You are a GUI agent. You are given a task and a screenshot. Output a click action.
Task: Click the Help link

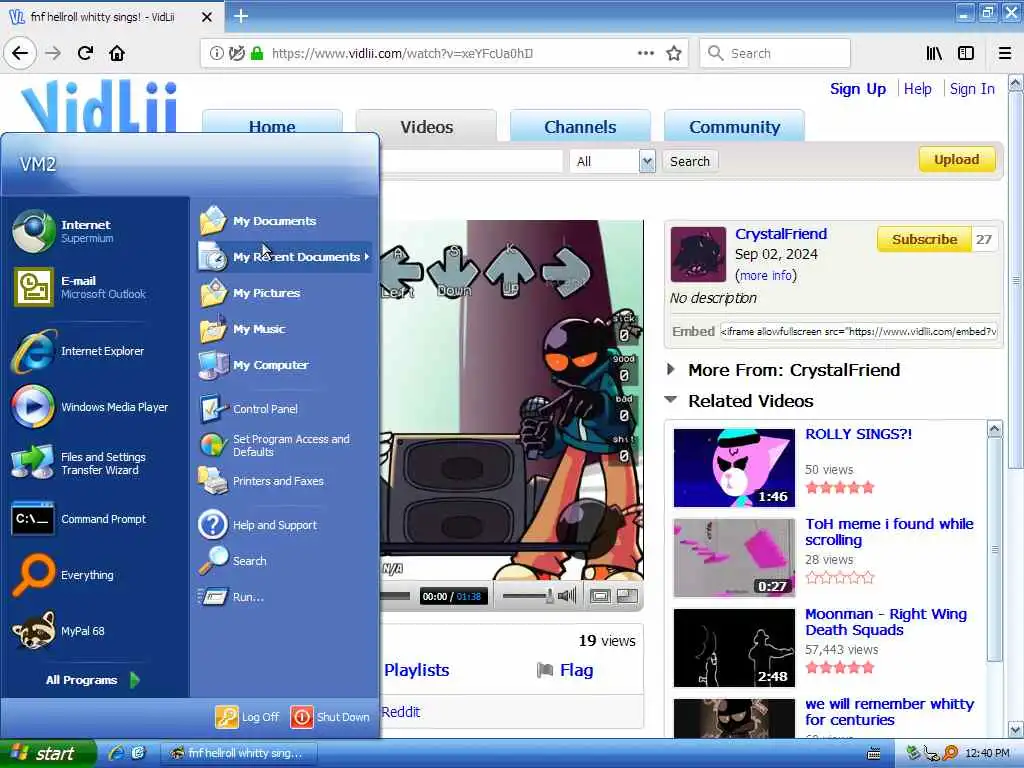pos(918,89)
